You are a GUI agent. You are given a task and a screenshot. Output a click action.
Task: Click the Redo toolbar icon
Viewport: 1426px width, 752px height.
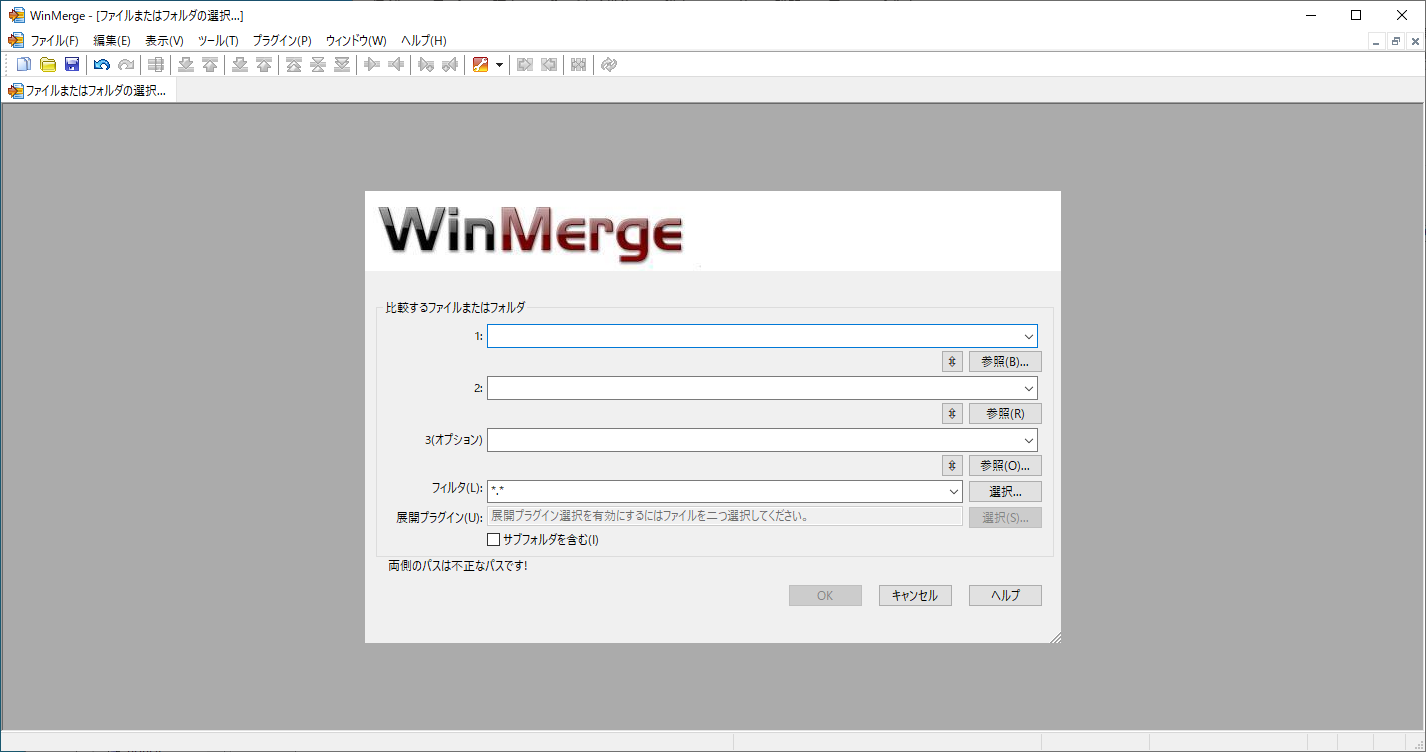(x=125, y=64)
